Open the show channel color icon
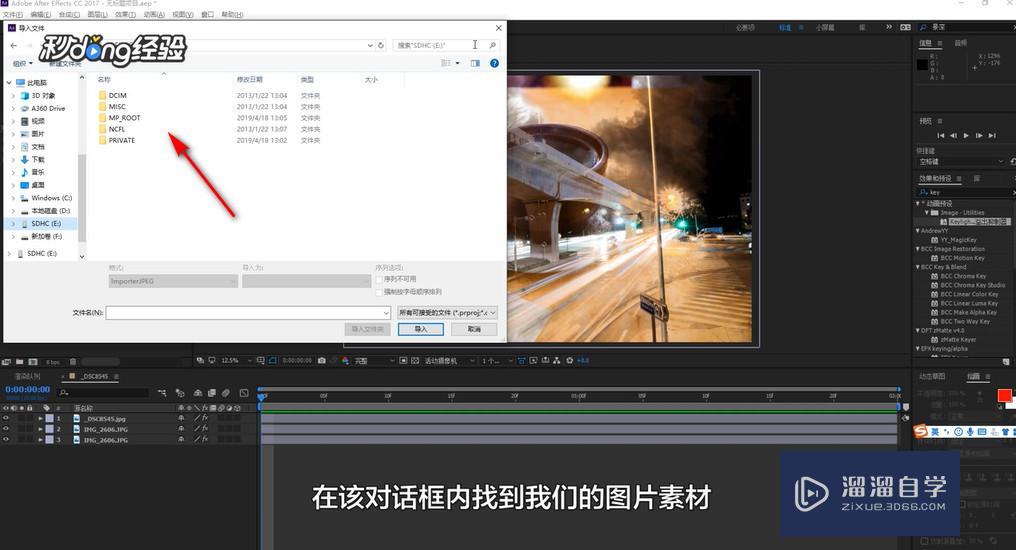Viewport: 1016px width, 550px height. (345, 360)
